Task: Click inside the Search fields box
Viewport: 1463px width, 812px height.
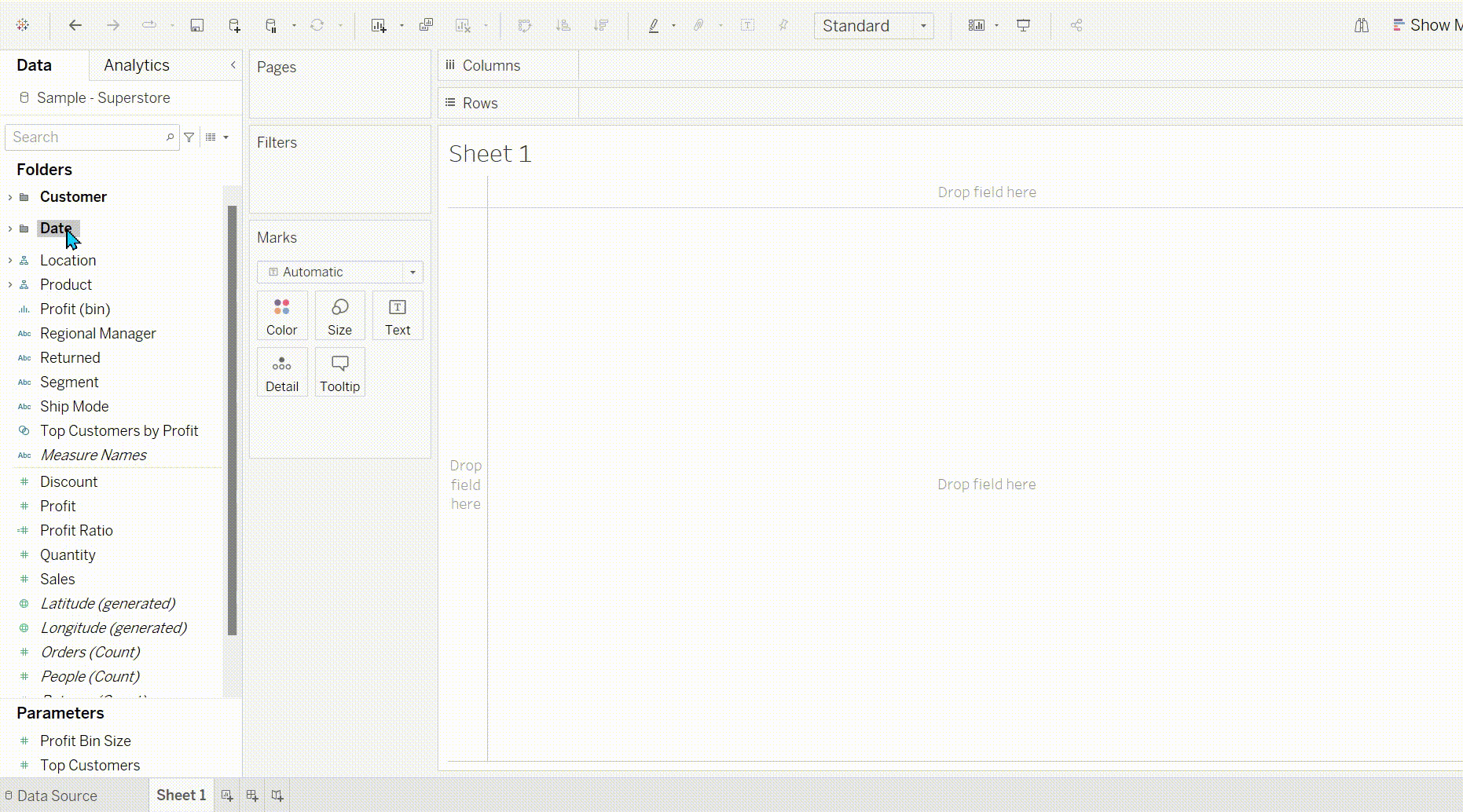Action: tap(86, 137)
